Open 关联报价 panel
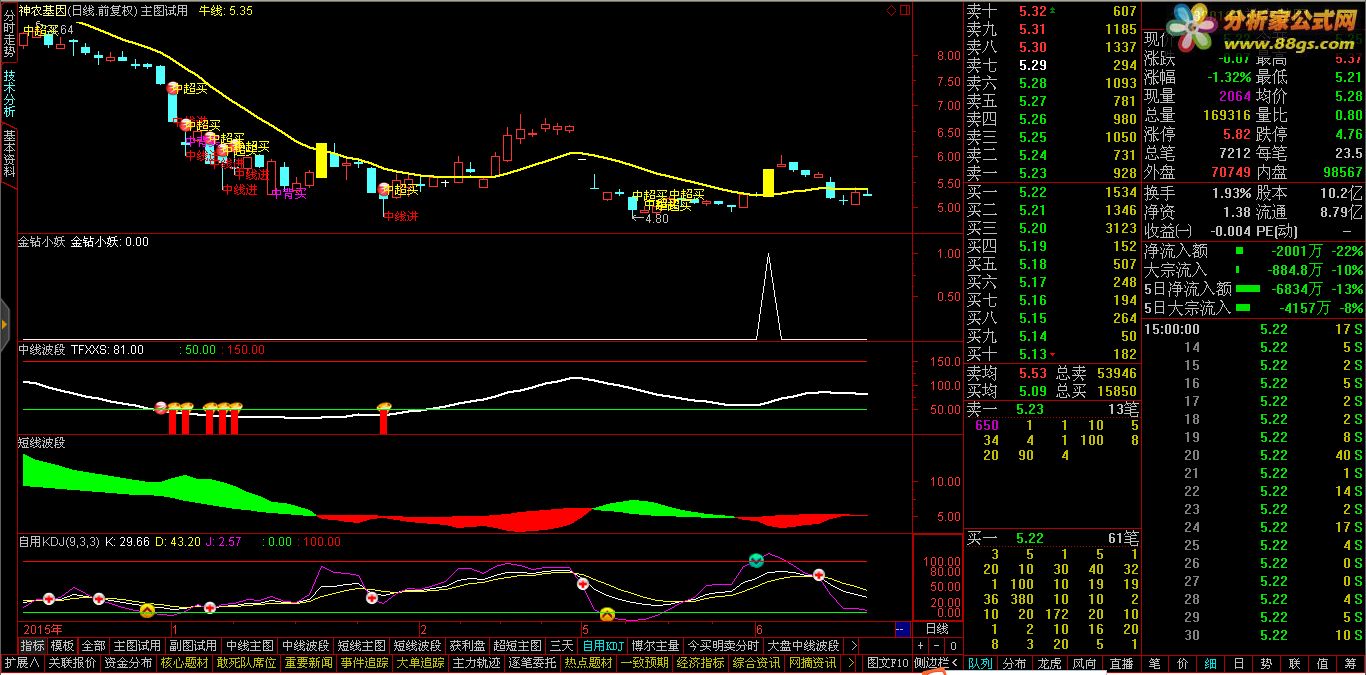The image size is (1366, 675). [72, 663]
